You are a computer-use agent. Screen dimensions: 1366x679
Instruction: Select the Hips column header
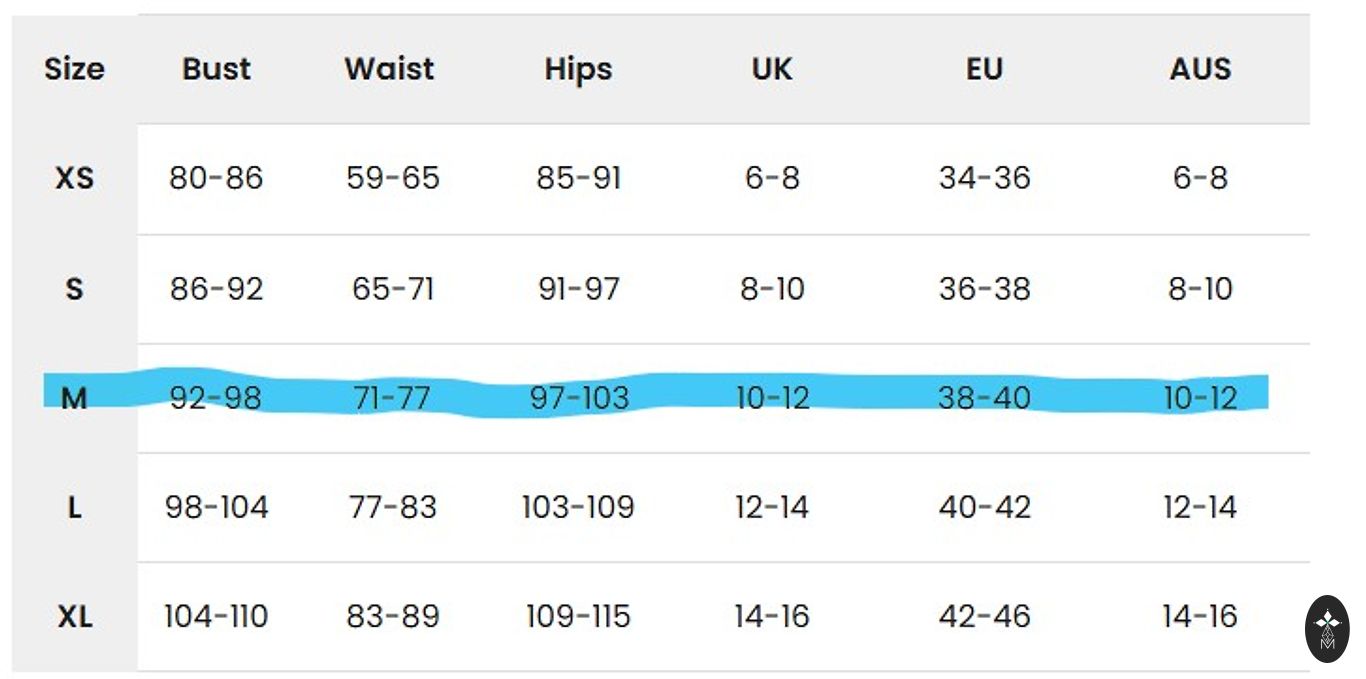(x=578, y=69)
